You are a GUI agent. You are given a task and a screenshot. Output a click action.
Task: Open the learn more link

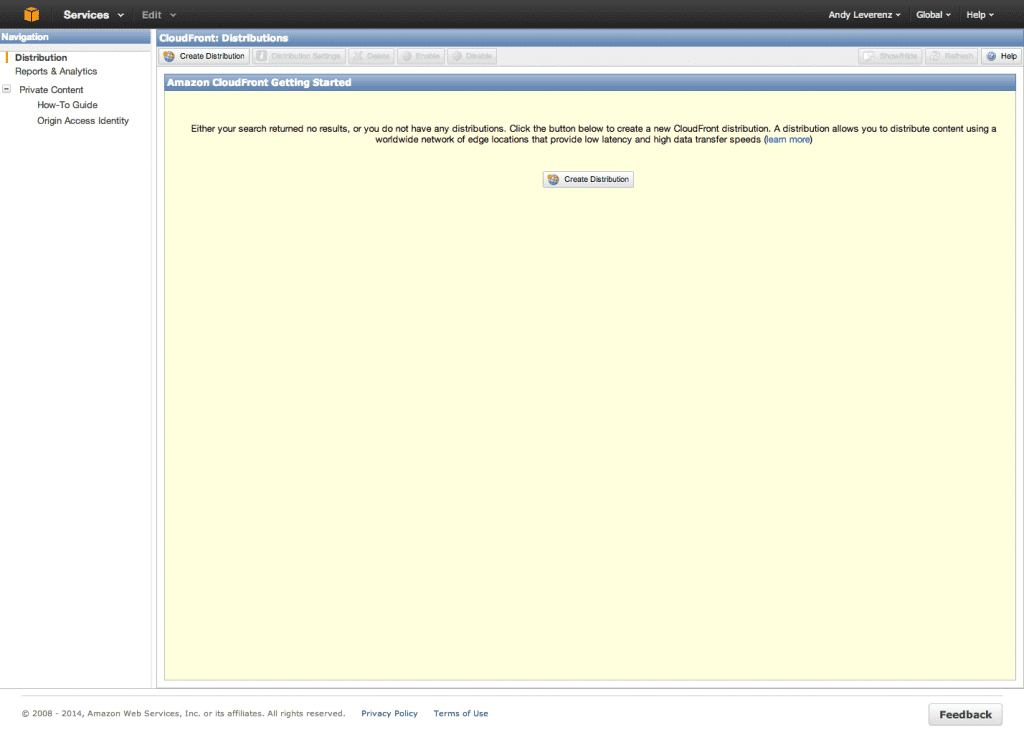tap(788, 139)
